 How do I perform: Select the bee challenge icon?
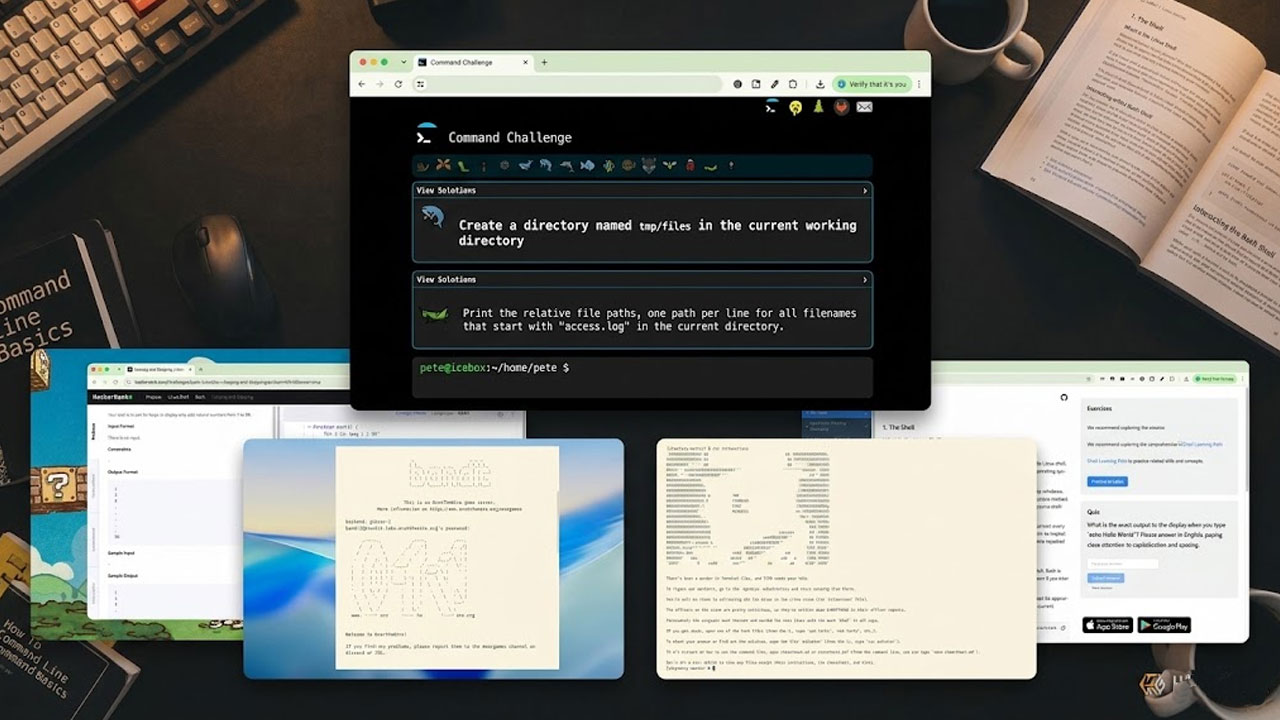coord(669,166)
